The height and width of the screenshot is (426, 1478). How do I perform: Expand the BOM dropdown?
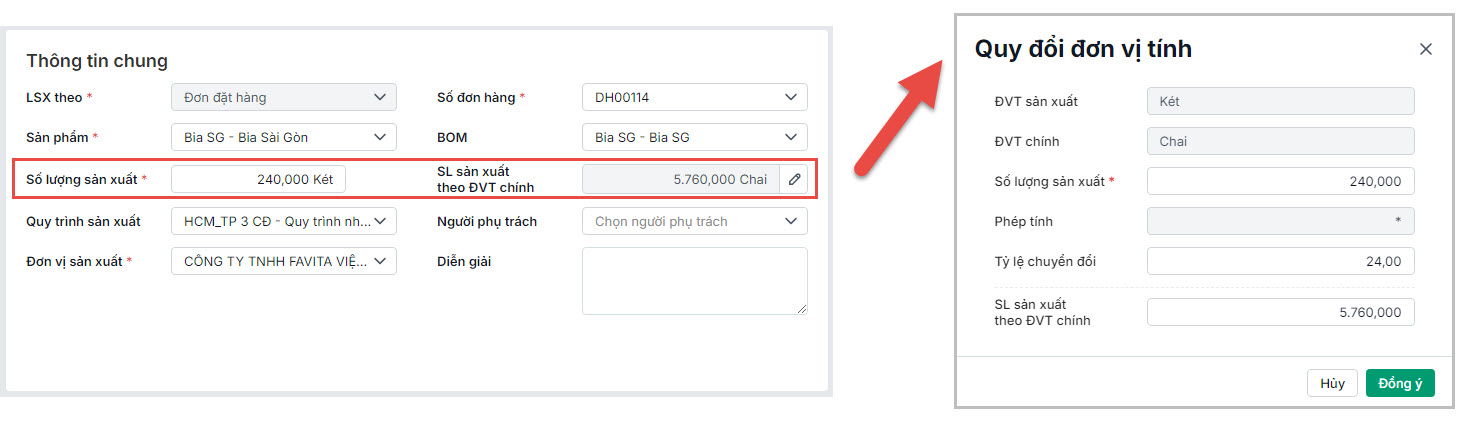click(694, 137)
